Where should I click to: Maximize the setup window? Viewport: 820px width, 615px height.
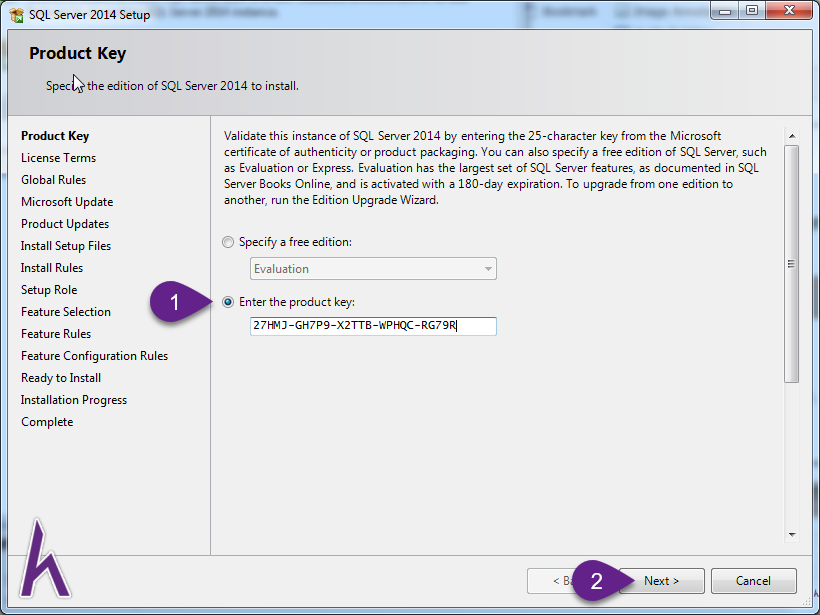tap(751, 10)
